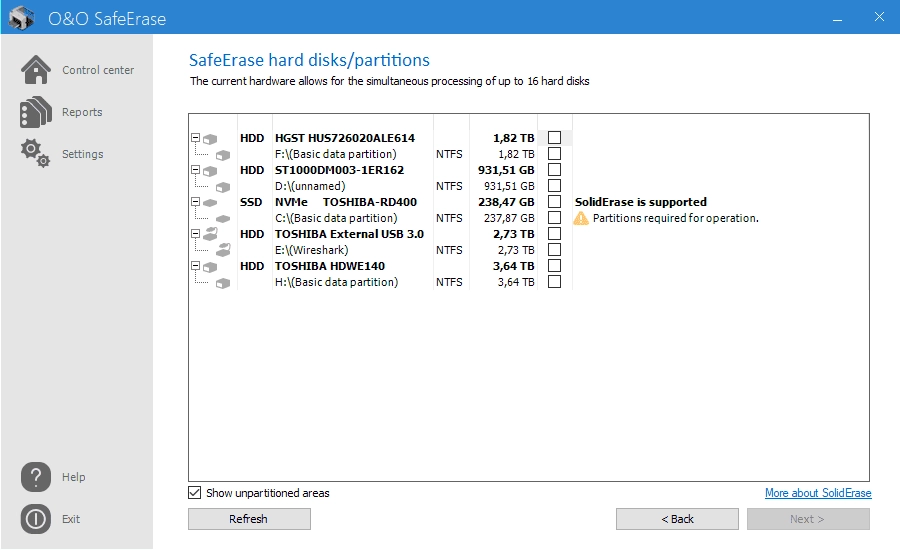This screenshot has width=900, height=550.
Task: Select the H:\(Basic data partition) row text
Action: coord(336,282)
